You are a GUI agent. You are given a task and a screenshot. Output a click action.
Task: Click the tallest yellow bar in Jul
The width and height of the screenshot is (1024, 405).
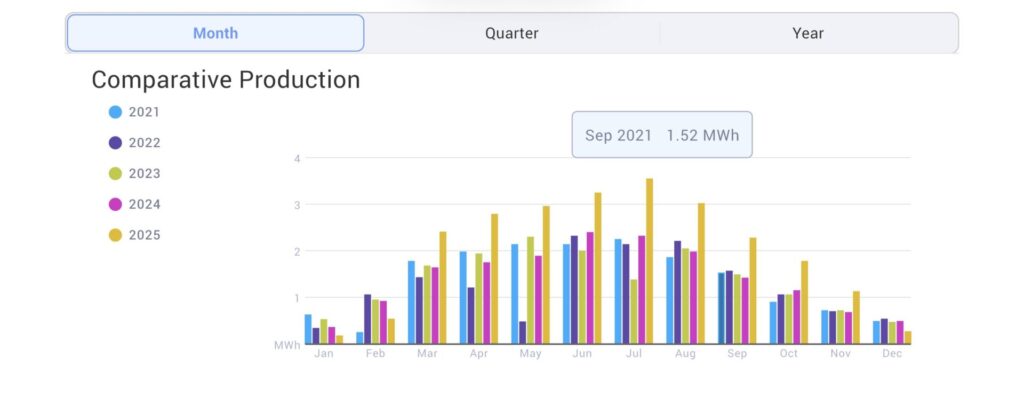649,262
